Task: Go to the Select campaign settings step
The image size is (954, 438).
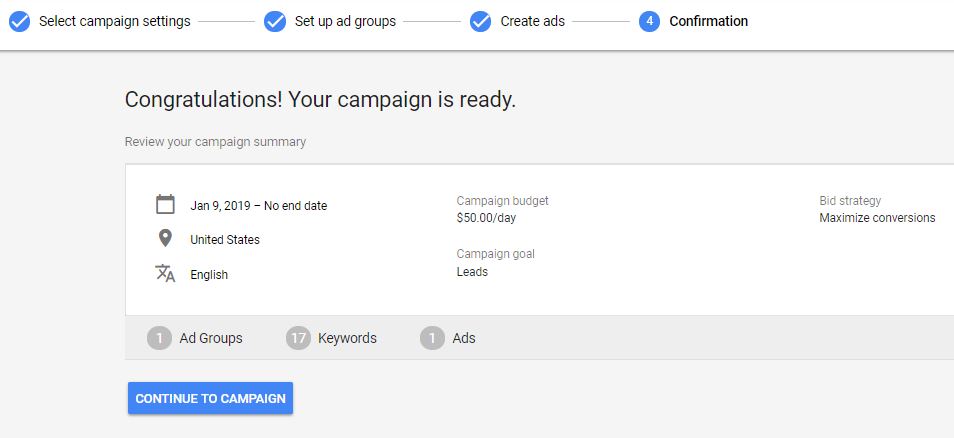Action: pyautogui.click(x=115, y=21)
